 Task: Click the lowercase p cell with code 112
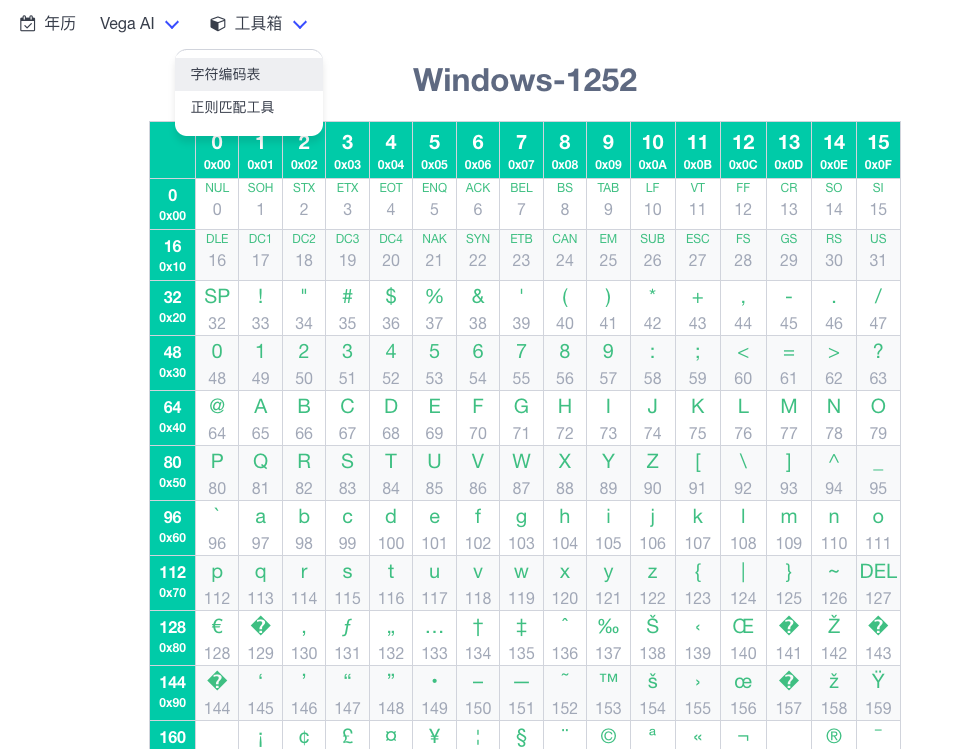point(217,583)
